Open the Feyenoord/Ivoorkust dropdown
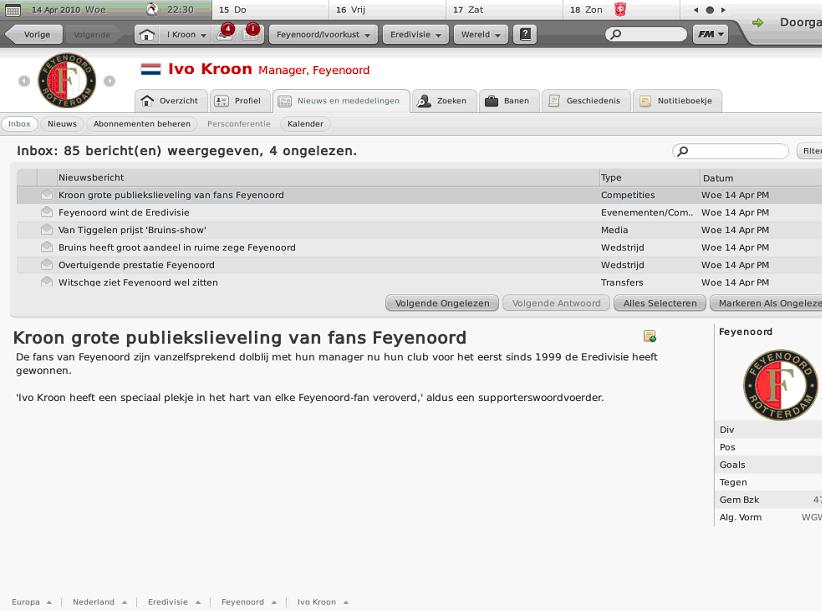The height and width of the screenshot is (613, 822). [323, 35]
